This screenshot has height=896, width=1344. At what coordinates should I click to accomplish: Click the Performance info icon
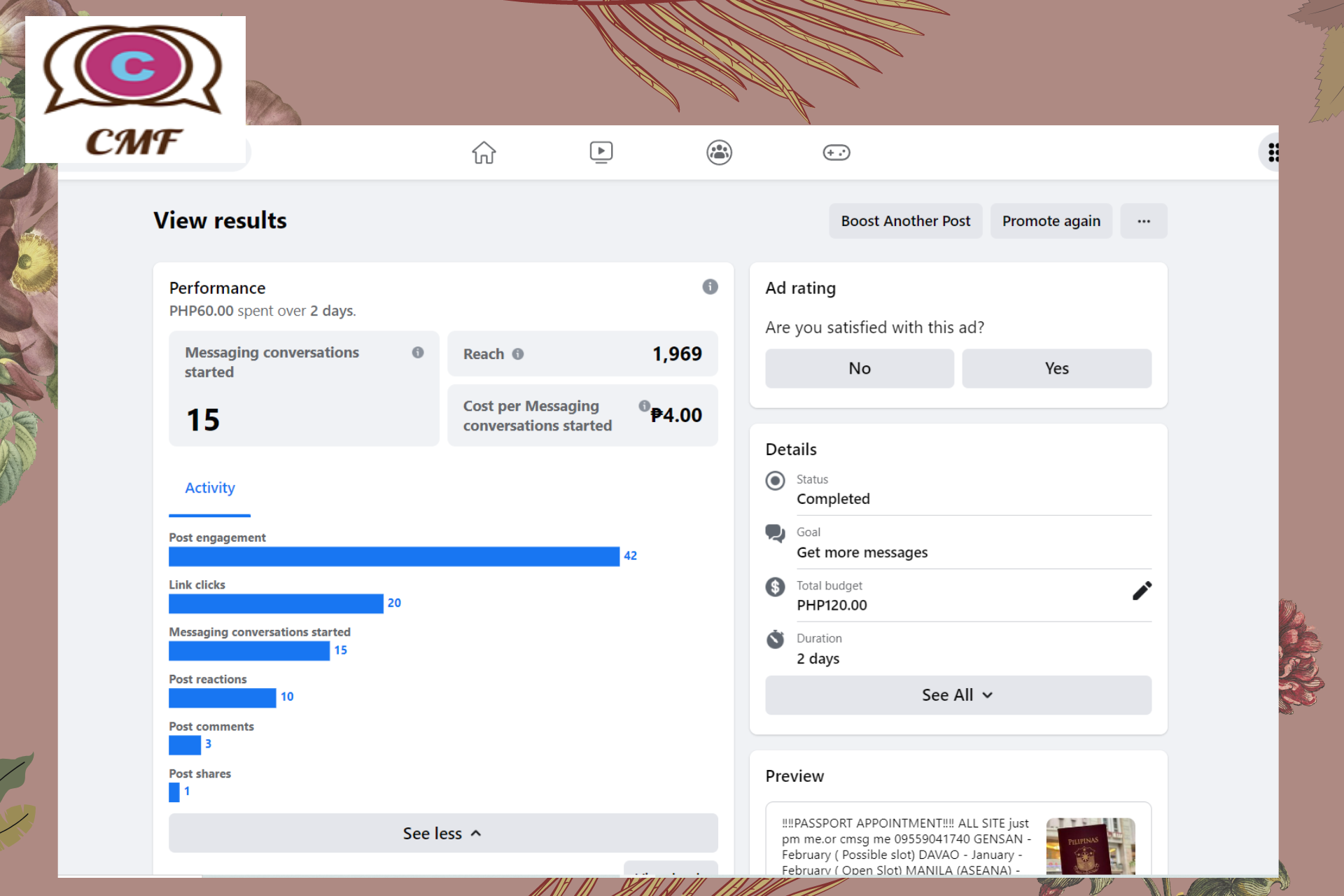pyautogui.click(x=710, y=287)
